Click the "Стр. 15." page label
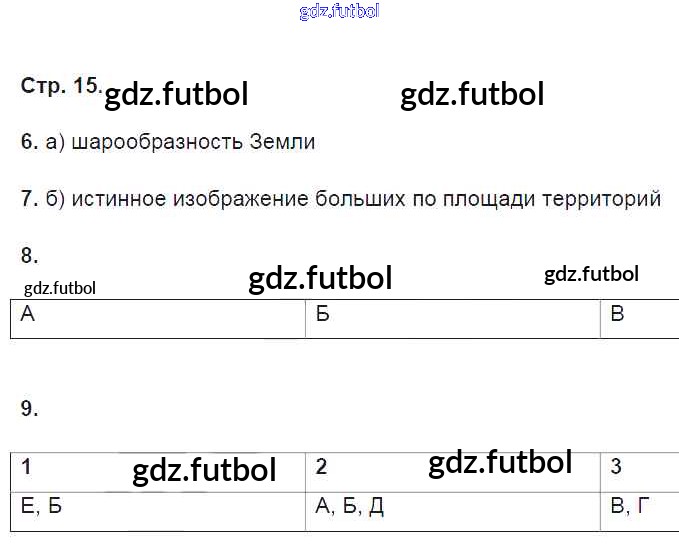 [x=60, y=86]
